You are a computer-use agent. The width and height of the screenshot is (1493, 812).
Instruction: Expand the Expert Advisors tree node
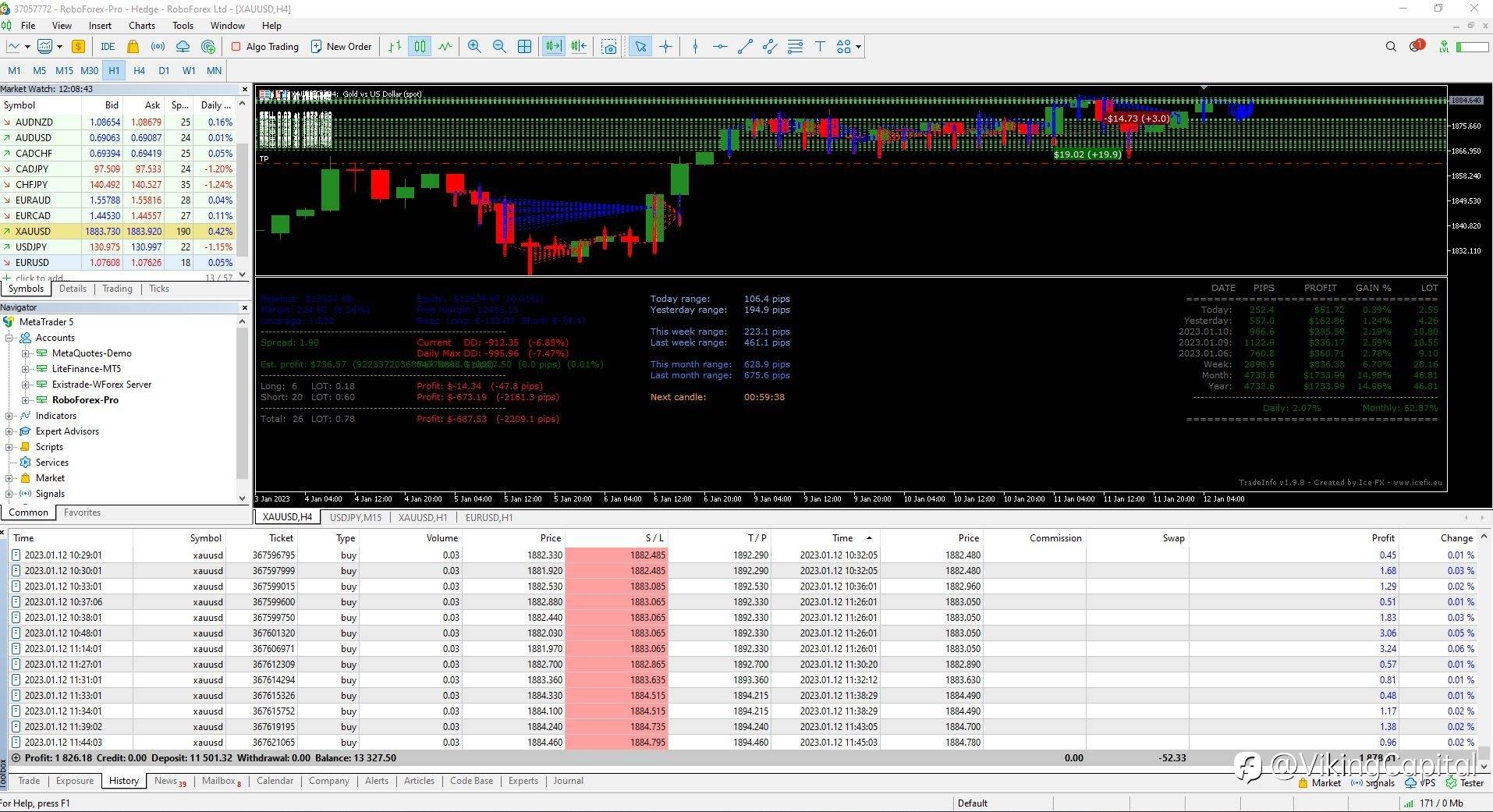click(9, 431)
